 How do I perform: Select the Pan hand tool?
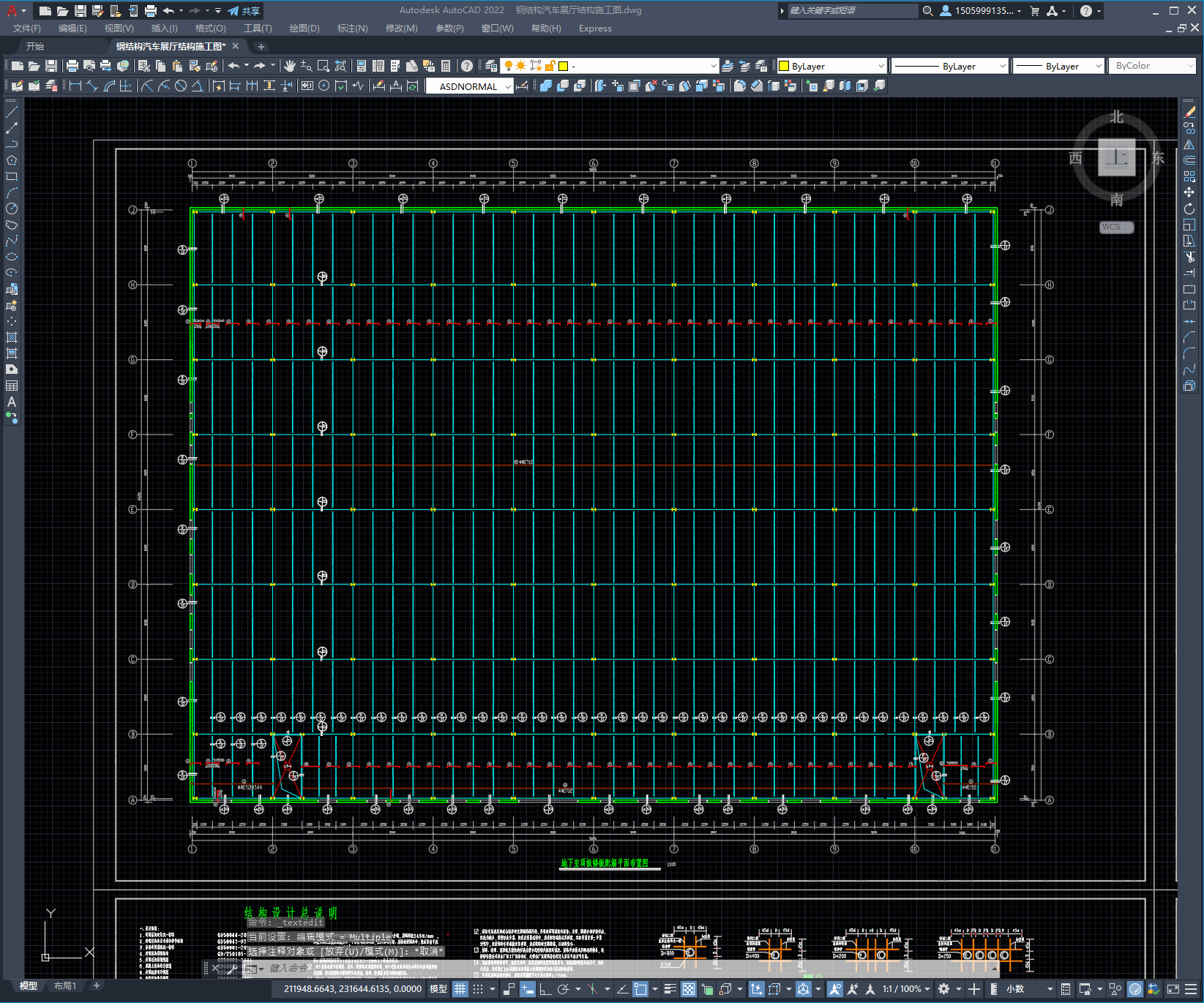tap(290, 66)
